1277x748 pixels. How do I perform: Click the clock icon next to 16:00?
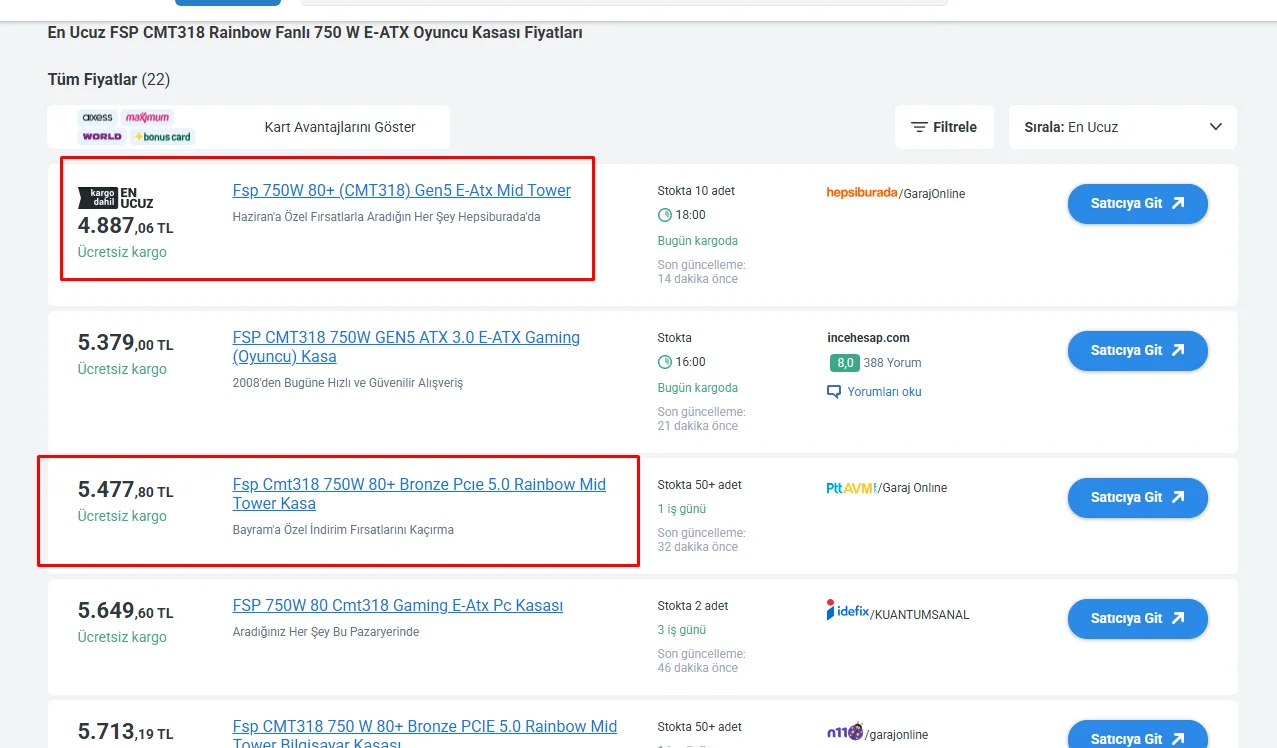tap(665, 362)
